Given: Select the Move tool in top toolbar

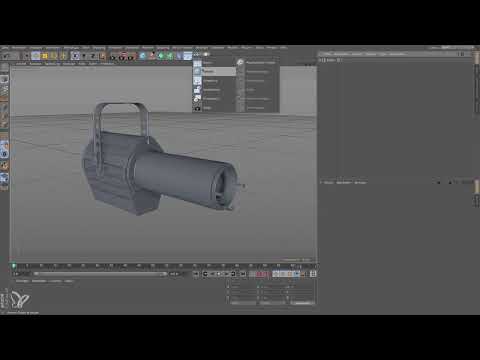Looking at the screenshot, I should coord(36,56).
